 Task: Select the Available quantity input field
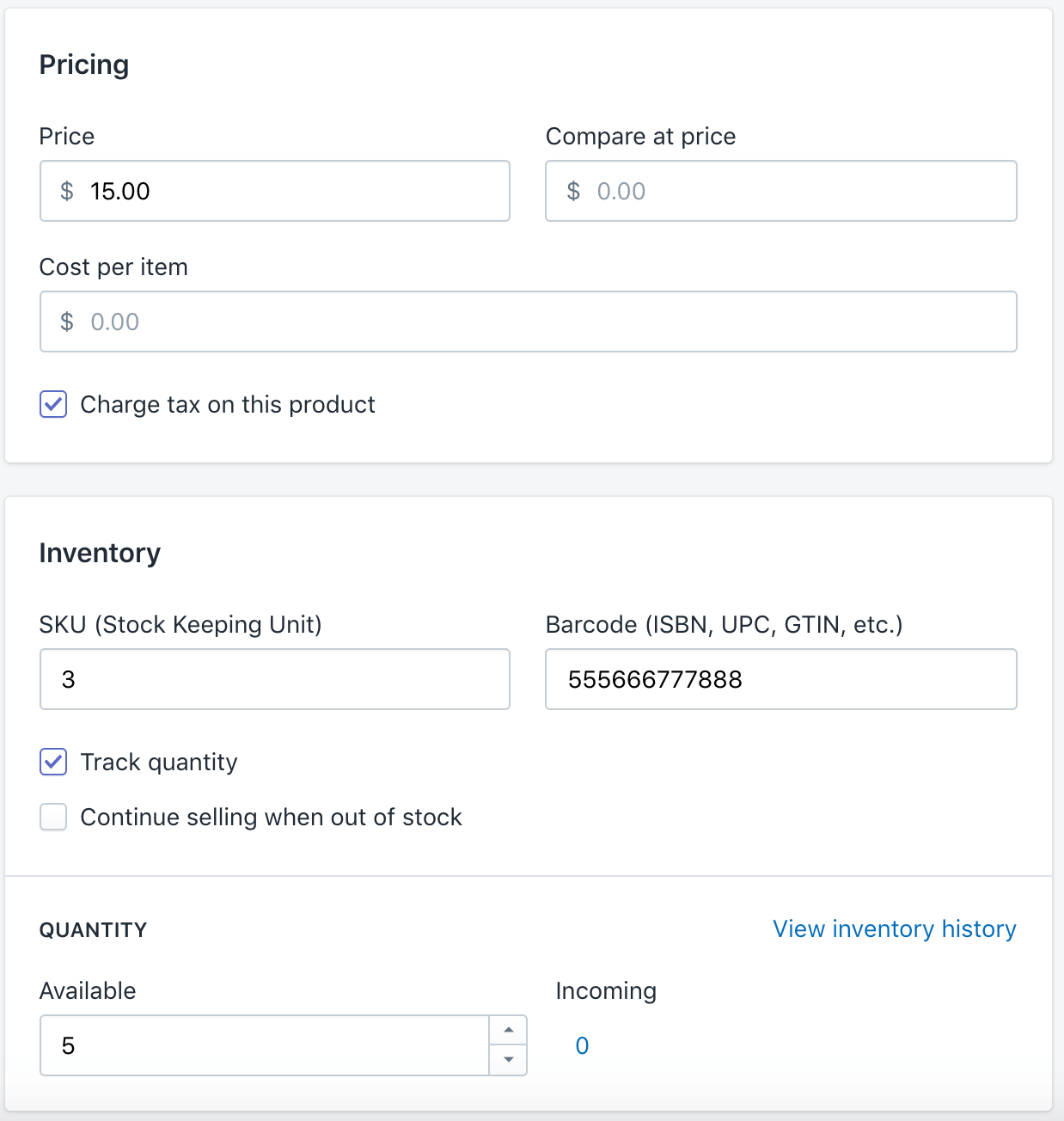point(265,1045)
